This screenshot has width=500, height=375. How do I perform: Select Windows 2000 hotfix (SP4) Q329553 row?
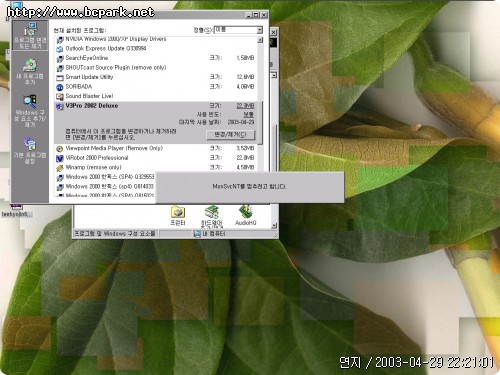pyautogui.click(x=106, y=177)
